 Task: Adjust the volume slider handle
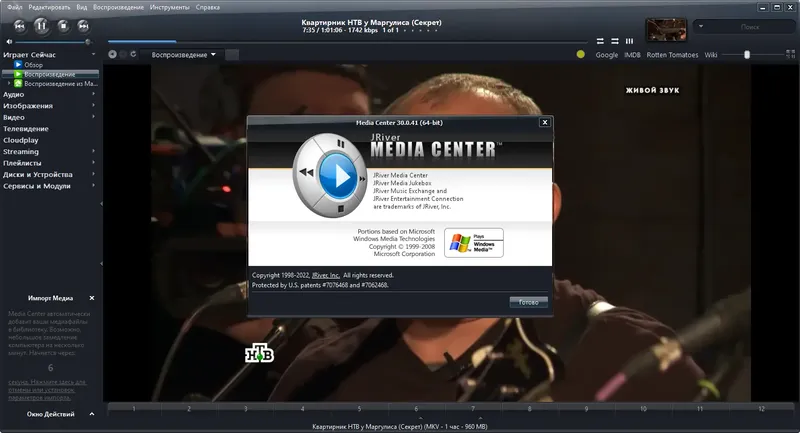coord(88,42)
